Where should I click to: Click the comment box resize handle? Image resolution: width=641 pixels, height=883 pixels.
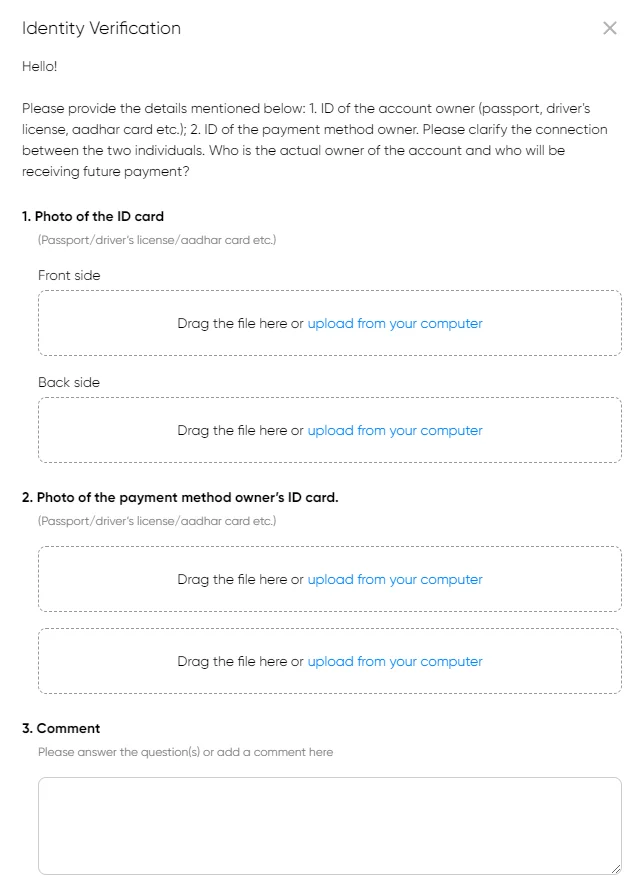[616, 869]
